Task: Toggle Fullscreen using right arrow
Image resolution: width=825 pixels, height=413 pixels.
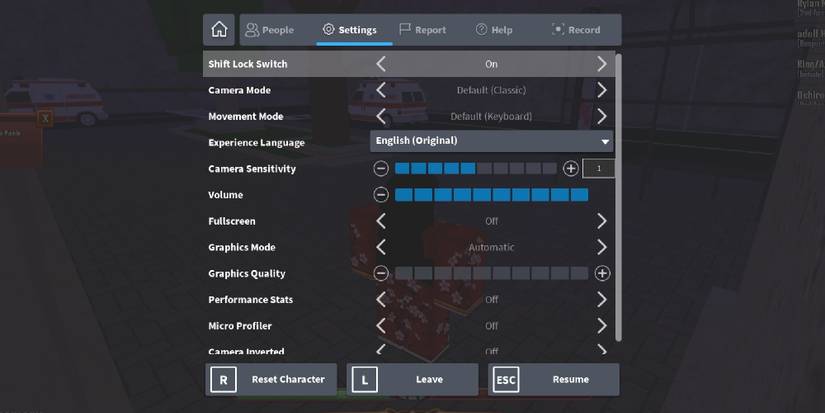Action: pyautogui.click(x=601, y=221)
